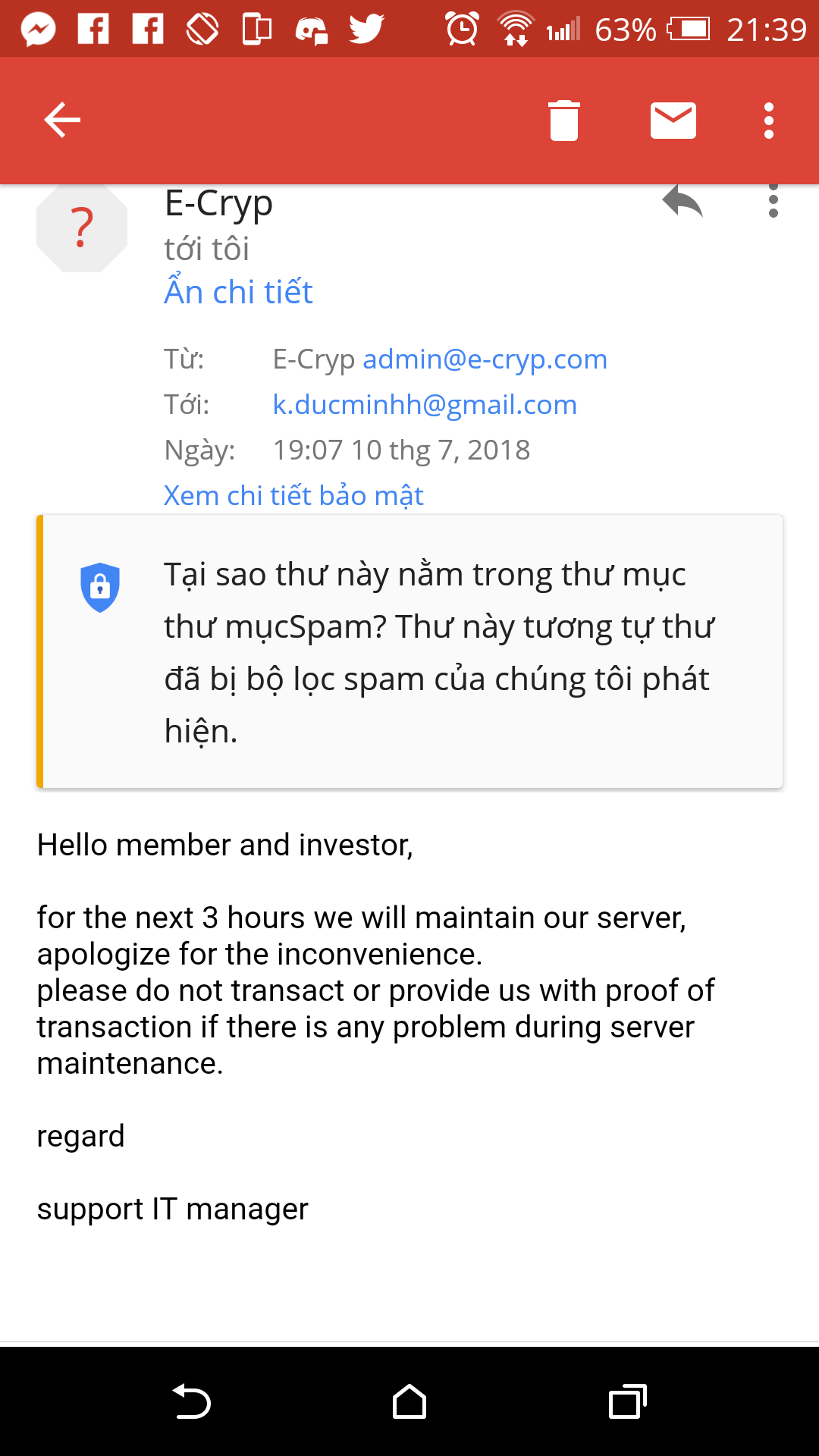Screen dimensions: 819x1456
Task: Open Android recent apps button
Action: point(627,1401)
